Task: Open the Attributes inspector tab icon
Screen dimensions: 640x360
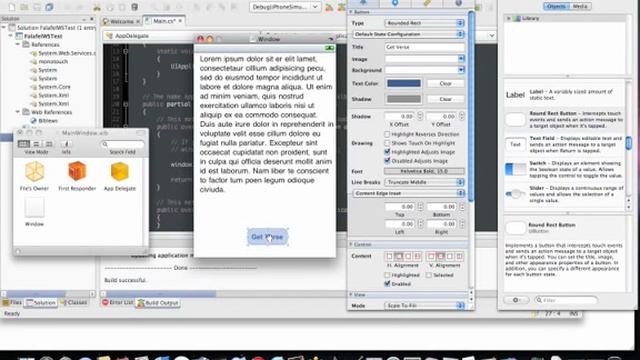Action: (x=363, y=3)
